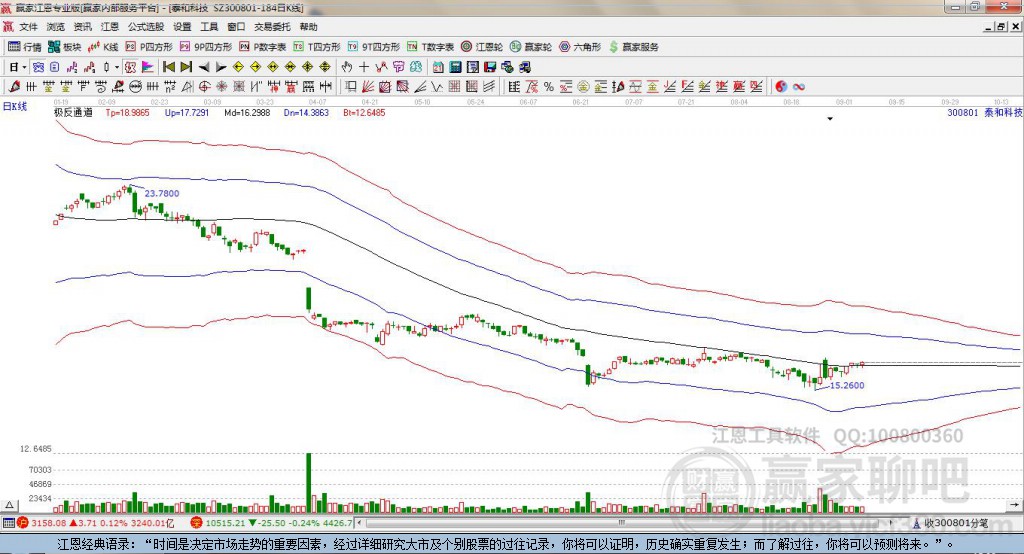This screenshot has width=1024, height=554.
Task: Click the 15.2600 low price label
Action: (847, 385)
